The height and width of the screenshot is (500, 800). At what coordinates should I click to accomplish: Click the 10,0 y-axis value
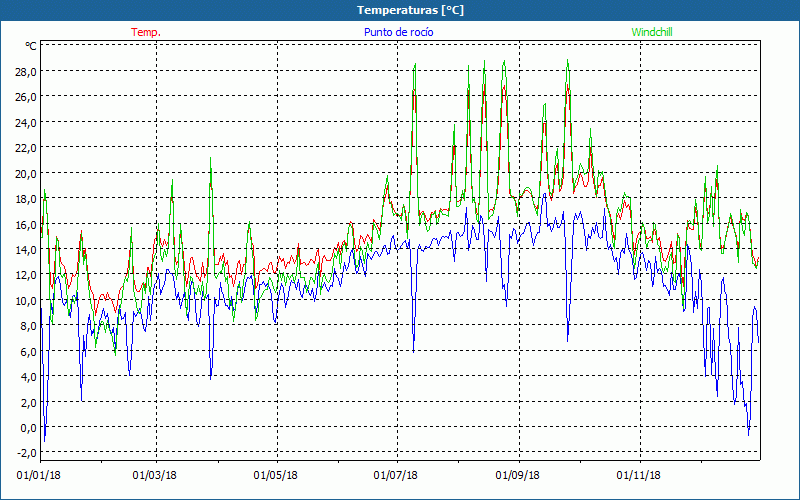(26, 301)
